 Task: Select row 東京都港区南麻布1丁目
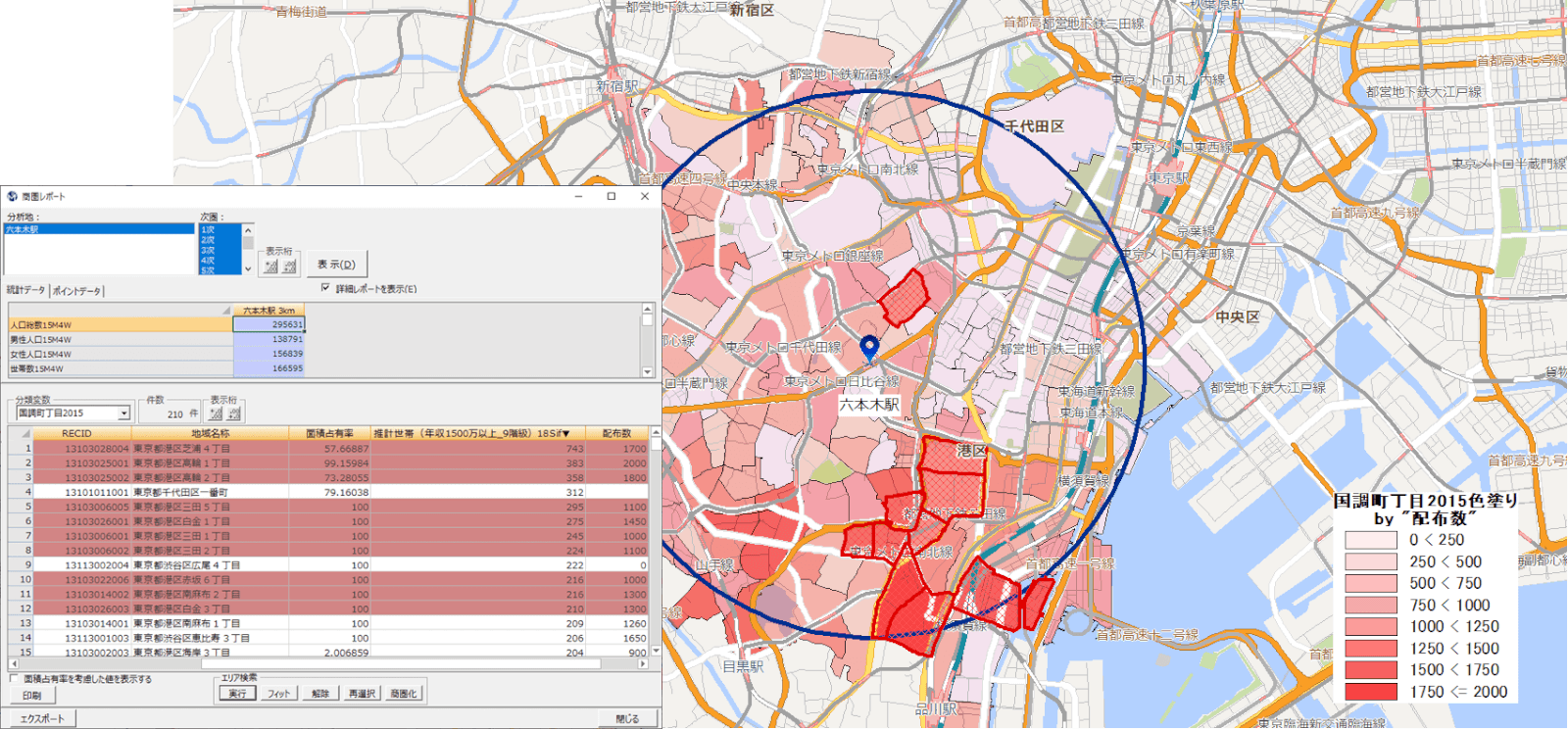click(x=329, y=623)
